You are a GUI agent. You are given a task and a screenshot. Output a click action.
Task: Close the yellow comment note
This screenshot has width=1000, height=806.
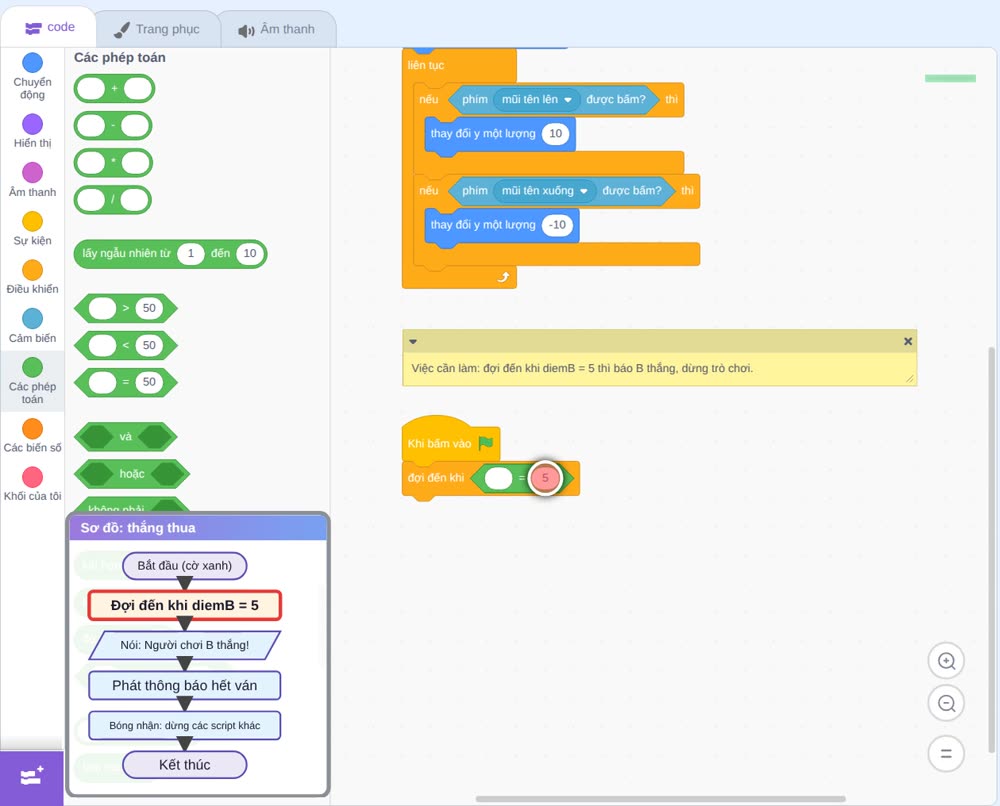point(908,342)
